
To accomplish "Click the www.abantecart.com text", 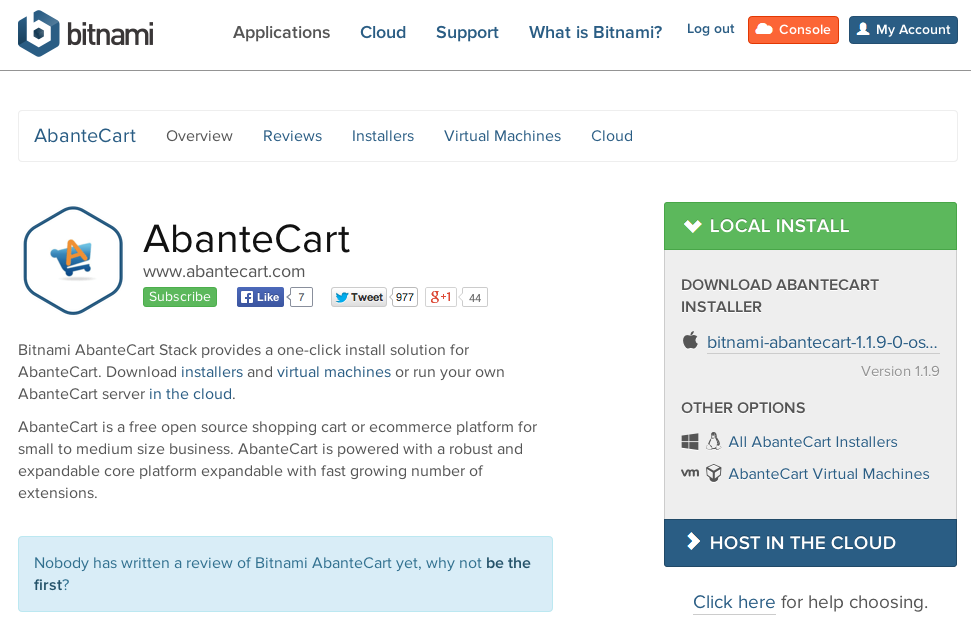I will [224, 271].
